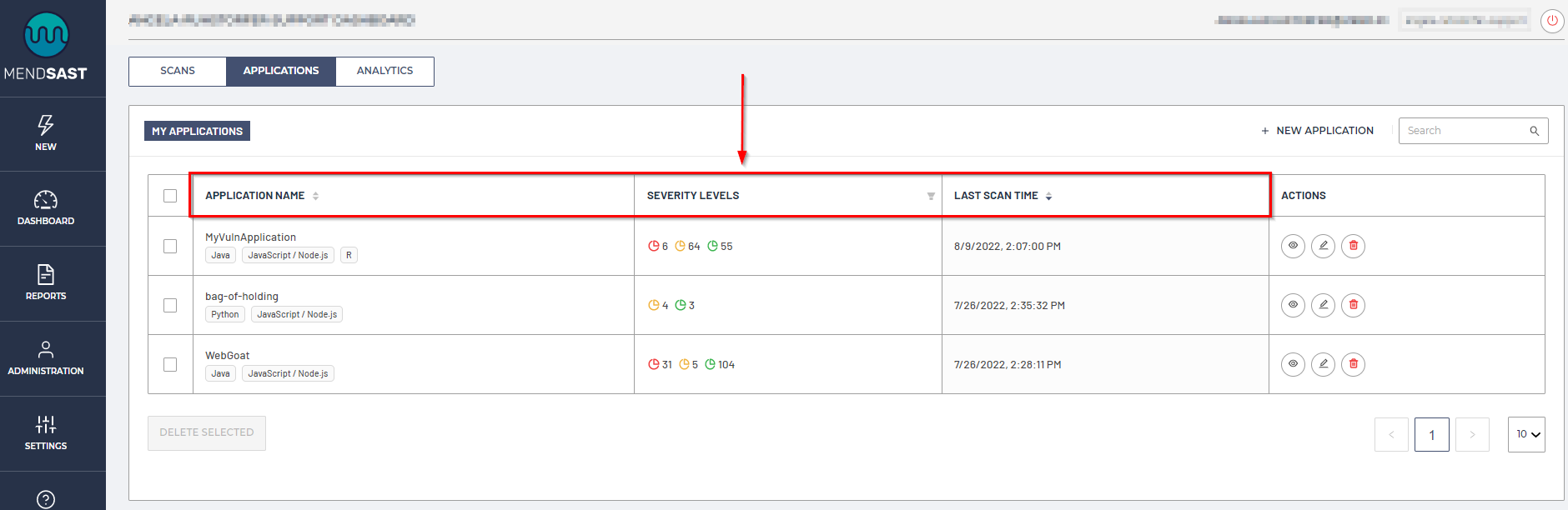Viewport: 1568px width, 510px height.
Task: Go to Dashboard in the sidebar
Action: pyautogui.click(x=46, y=208)
